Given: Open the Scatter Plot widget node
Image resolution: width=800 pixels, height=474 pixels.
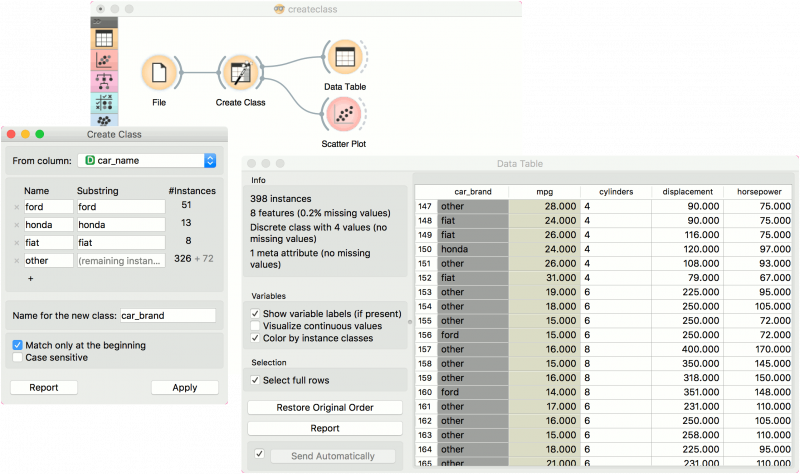Looking at the screenshot, I should coord(344,115).
